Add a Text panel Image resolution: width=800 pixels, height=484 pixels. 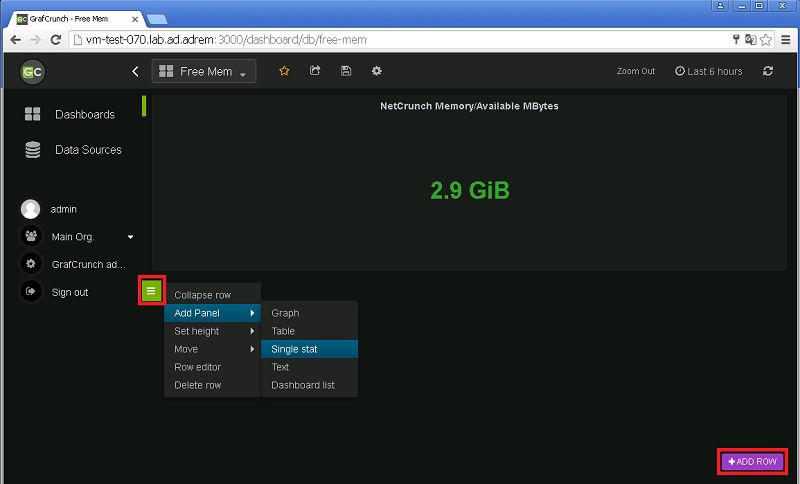[x=309, y=367]
